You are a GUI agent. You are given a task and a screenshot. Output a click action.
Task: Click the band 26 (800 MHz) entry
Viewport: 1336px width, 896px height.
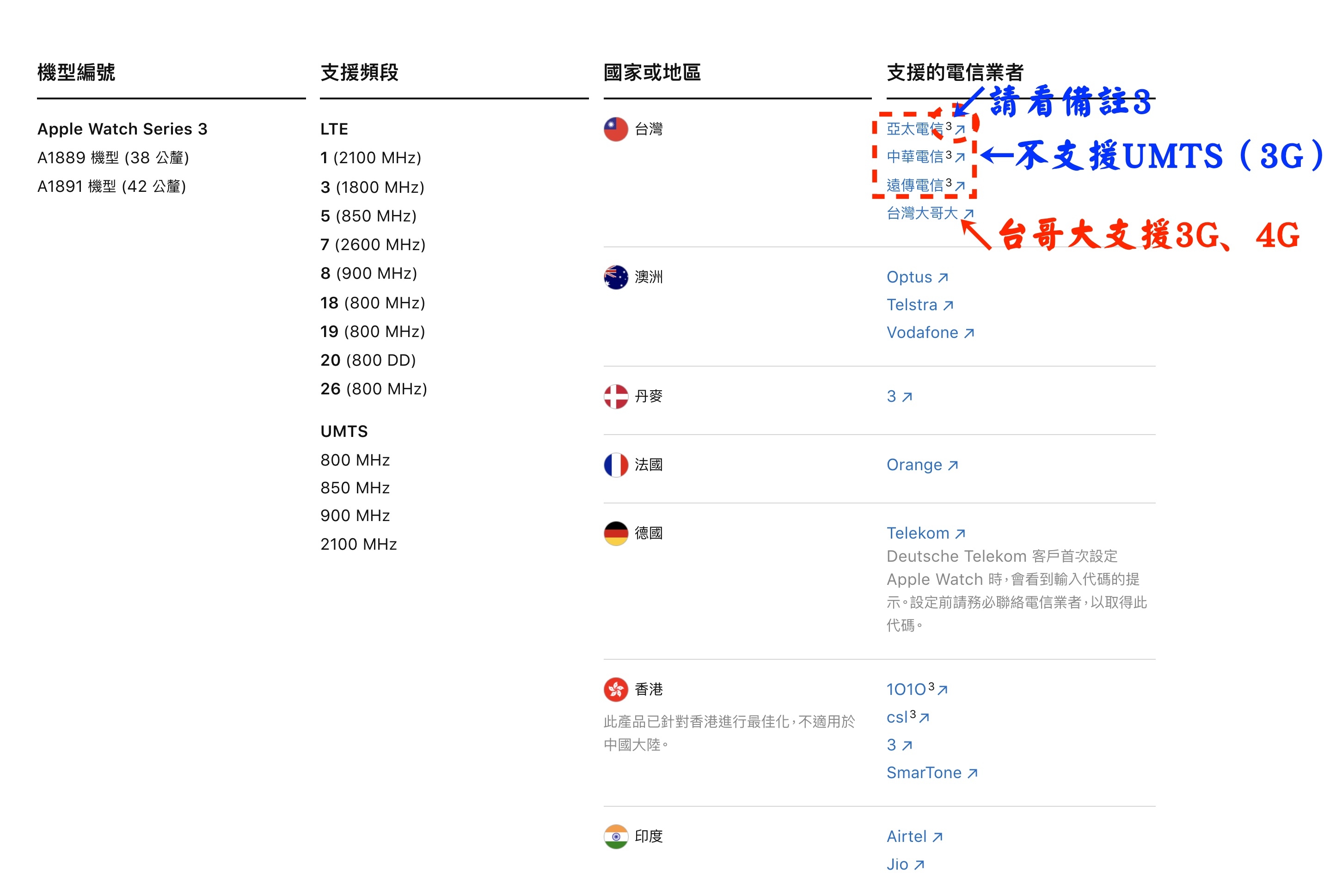click(x=374, y=388)
